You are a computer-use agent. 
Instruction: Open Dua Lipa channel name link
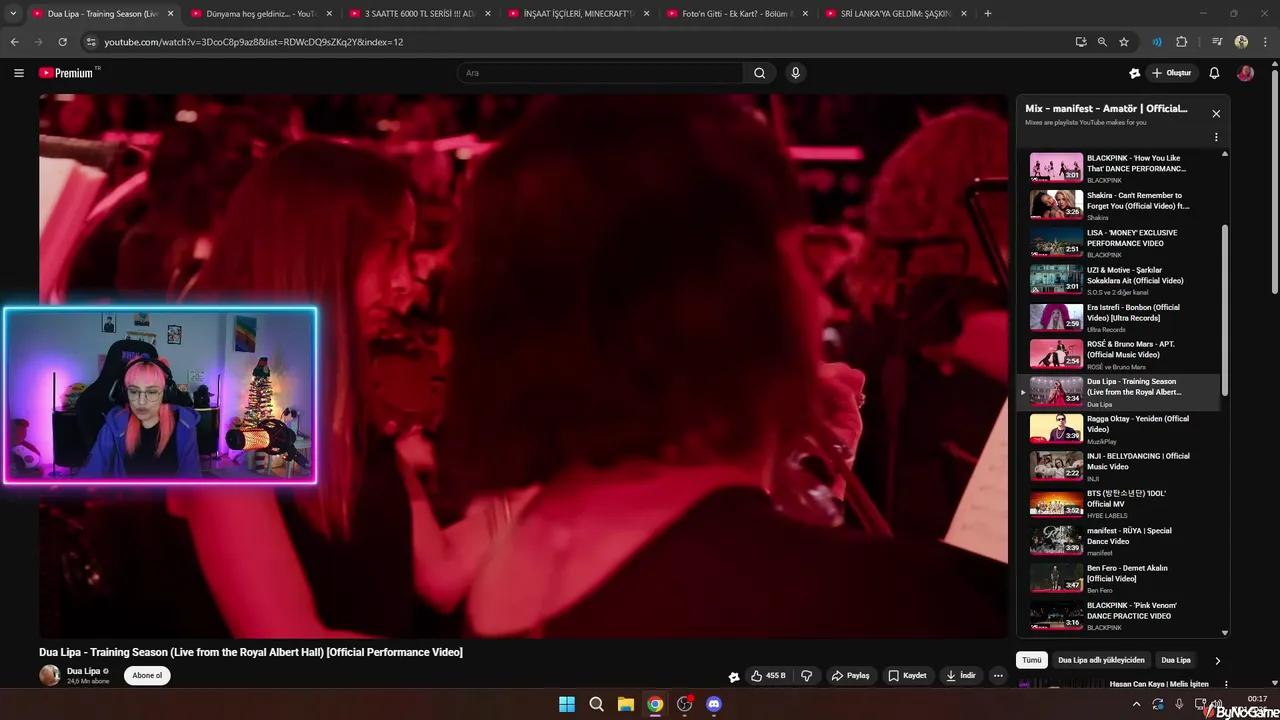pyautogui.click(x=83, y=671)
